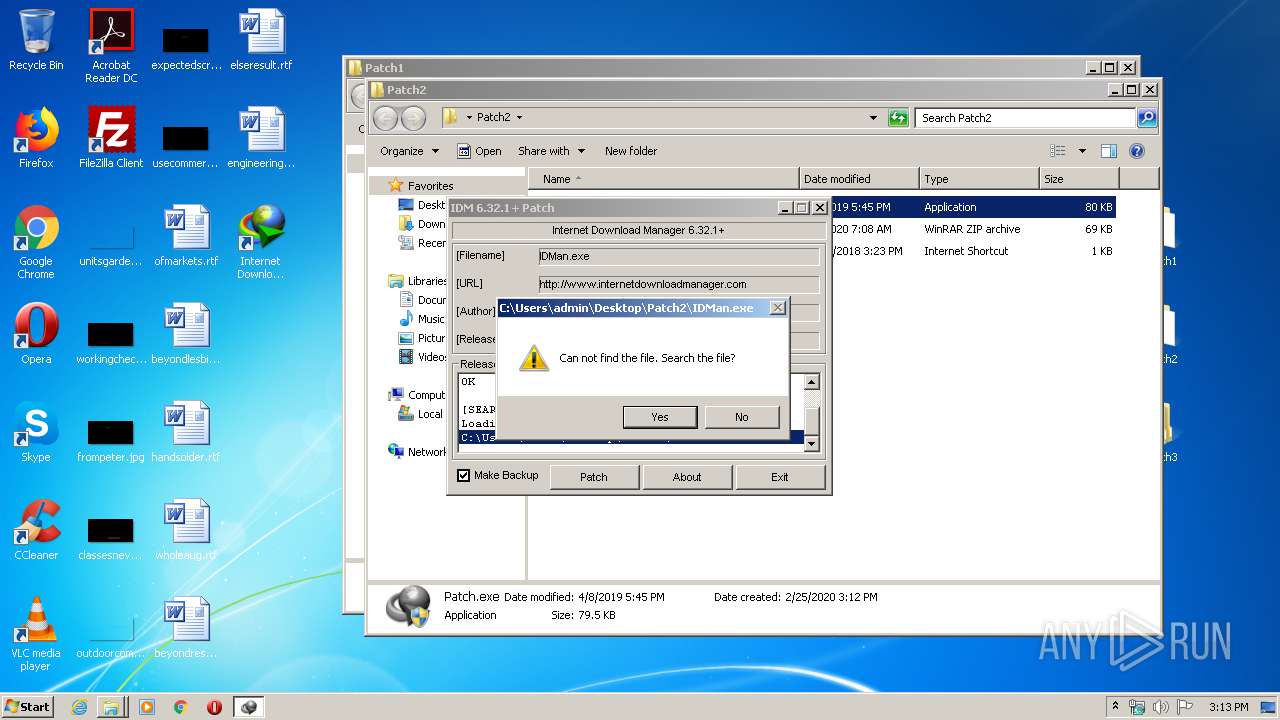Screen dimensions: 1280x720
Task: Launch Internet Download Manager desktop shortcut
Action: [261, 242]
